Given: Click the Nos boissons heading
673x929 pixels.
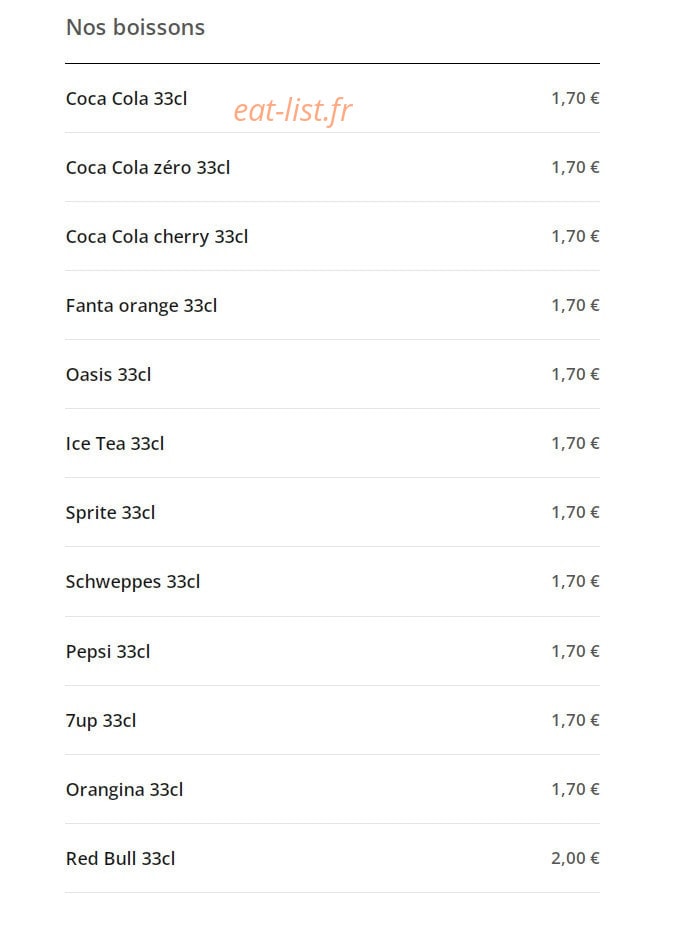Looking at the screenshot, I should coord(135,27).
